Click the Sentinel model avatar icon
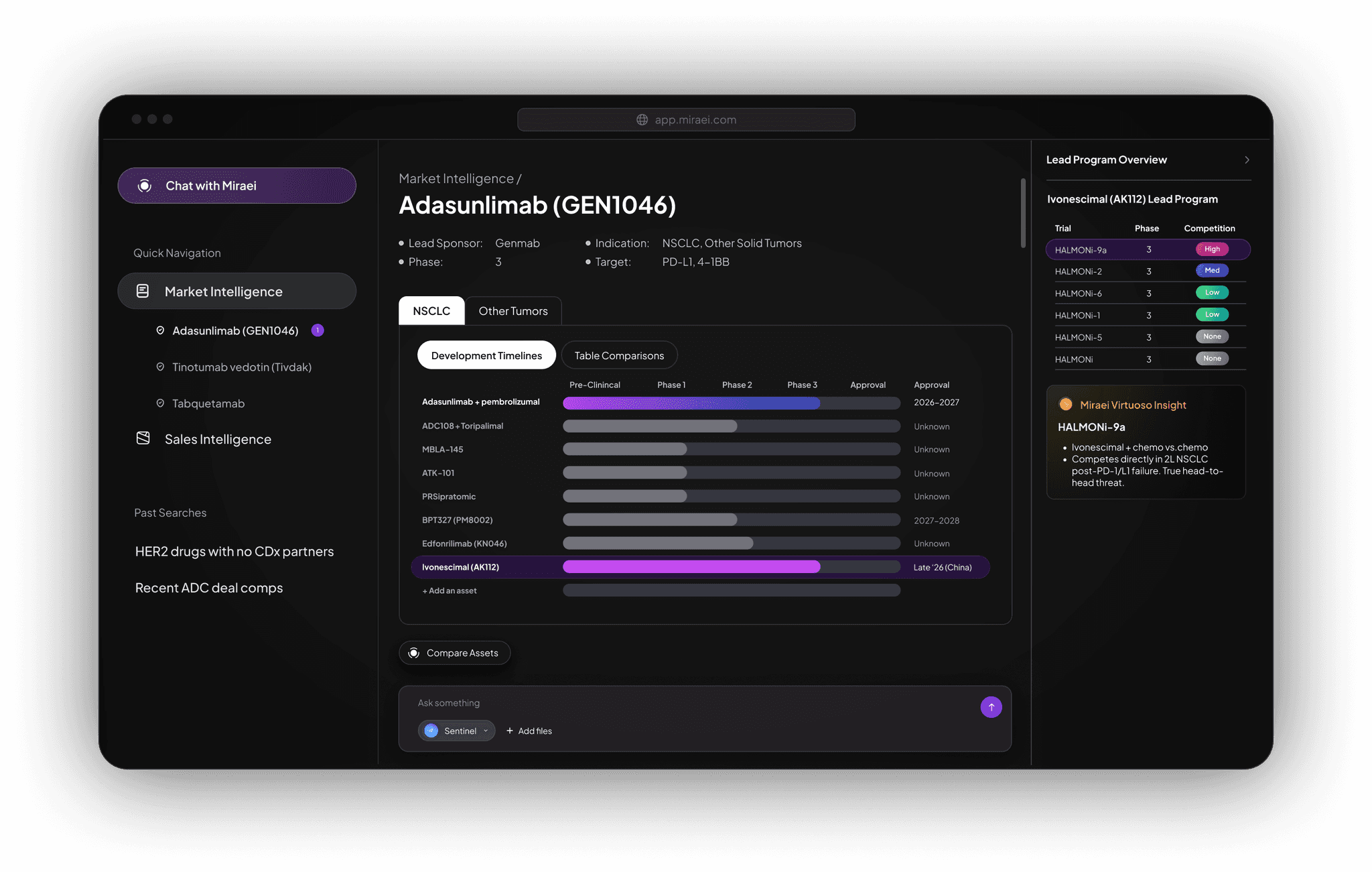This screenshot has height=872, width=1372. coord(431,731)
